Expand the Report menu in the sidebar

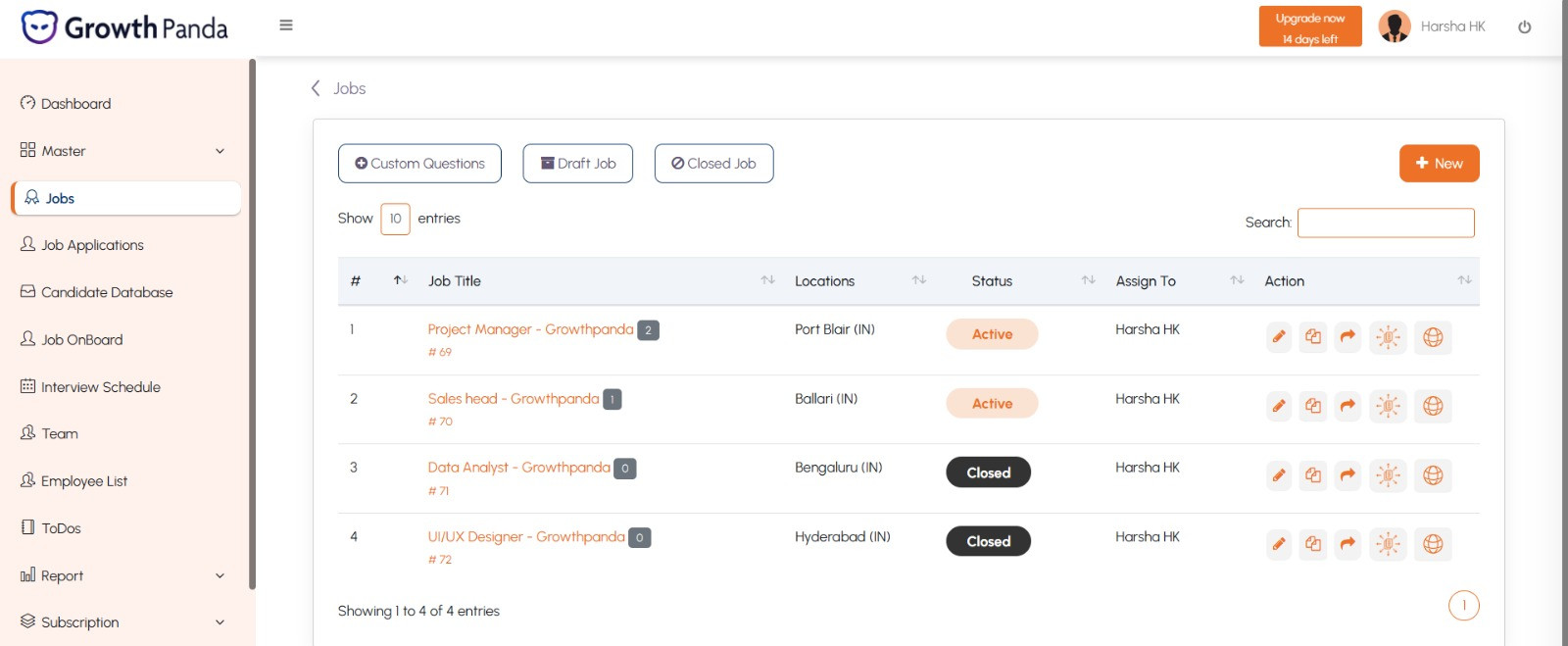pos(124,575)
